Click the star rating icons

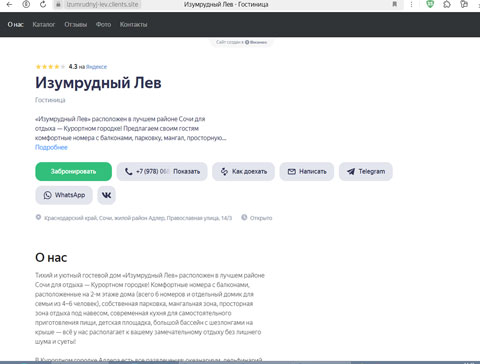pos(50,67)
